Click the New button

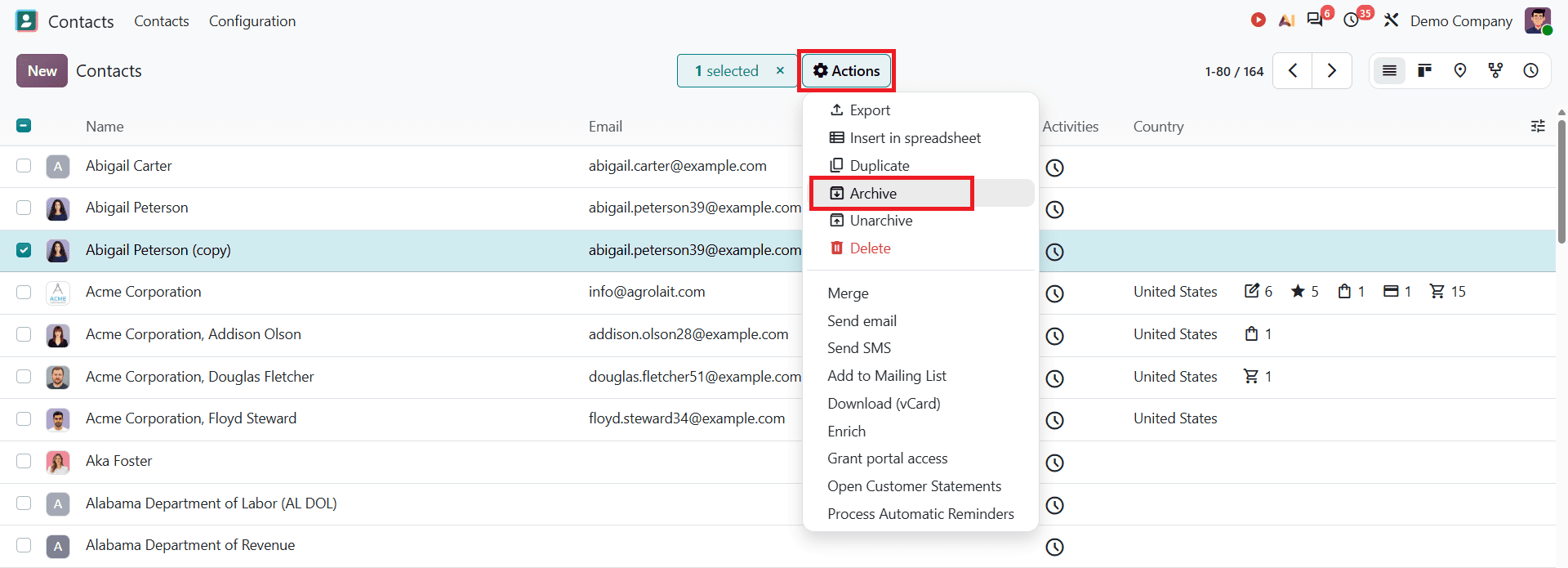click(42, 71)
